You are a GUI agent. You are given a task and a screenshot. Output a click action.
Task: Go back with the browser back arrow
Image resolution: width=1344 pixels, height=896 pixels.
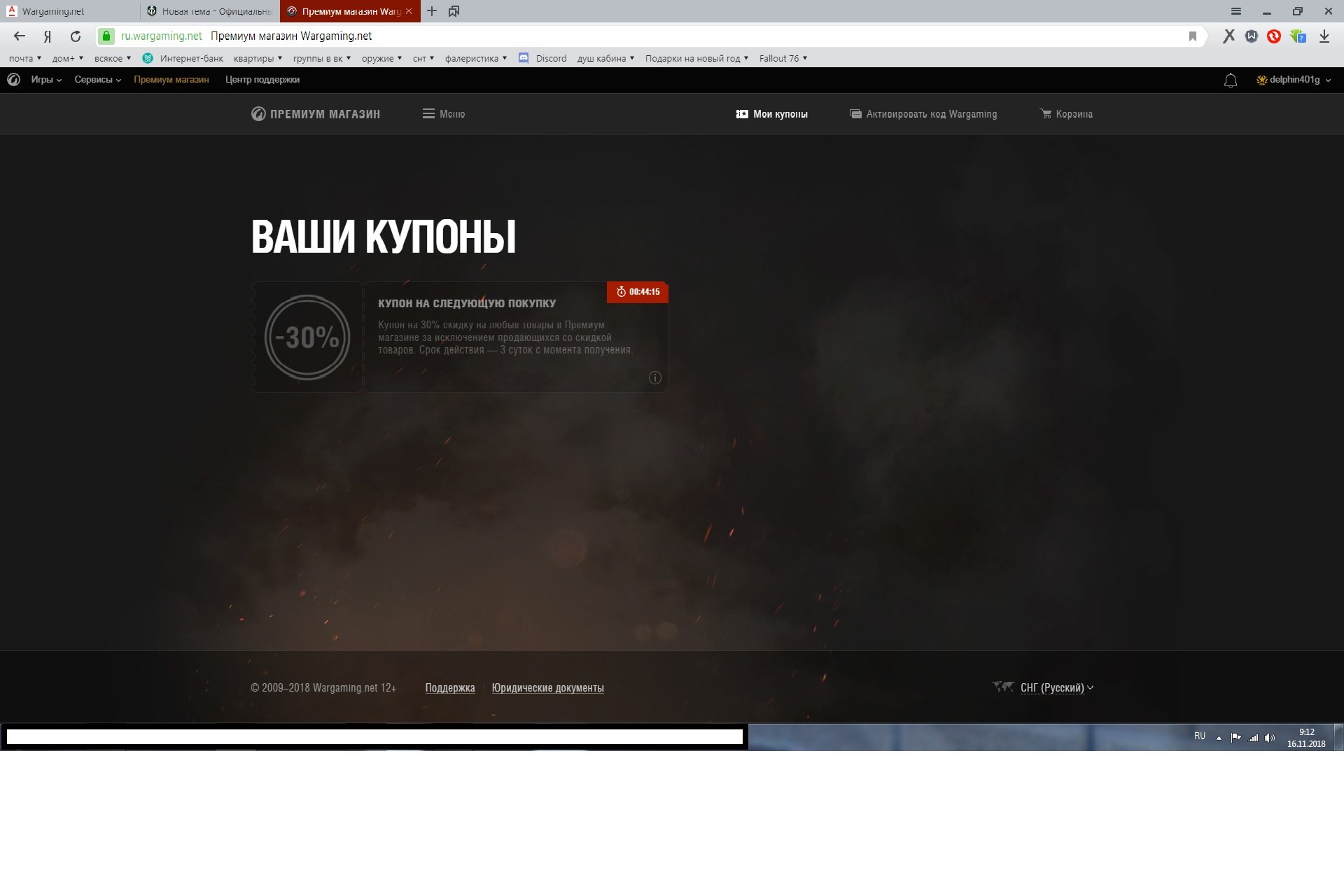(20, 36)
